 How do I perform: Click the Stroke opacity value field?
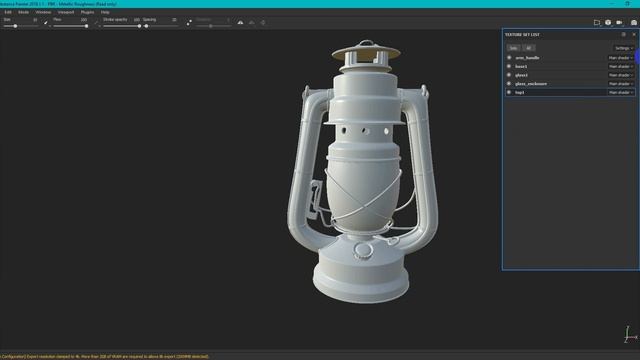[136, 20]
